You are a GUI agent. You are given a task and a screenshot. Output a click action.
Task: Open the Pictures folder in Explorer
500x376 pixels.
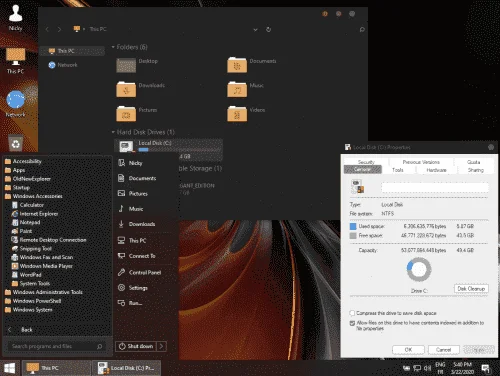137,113
